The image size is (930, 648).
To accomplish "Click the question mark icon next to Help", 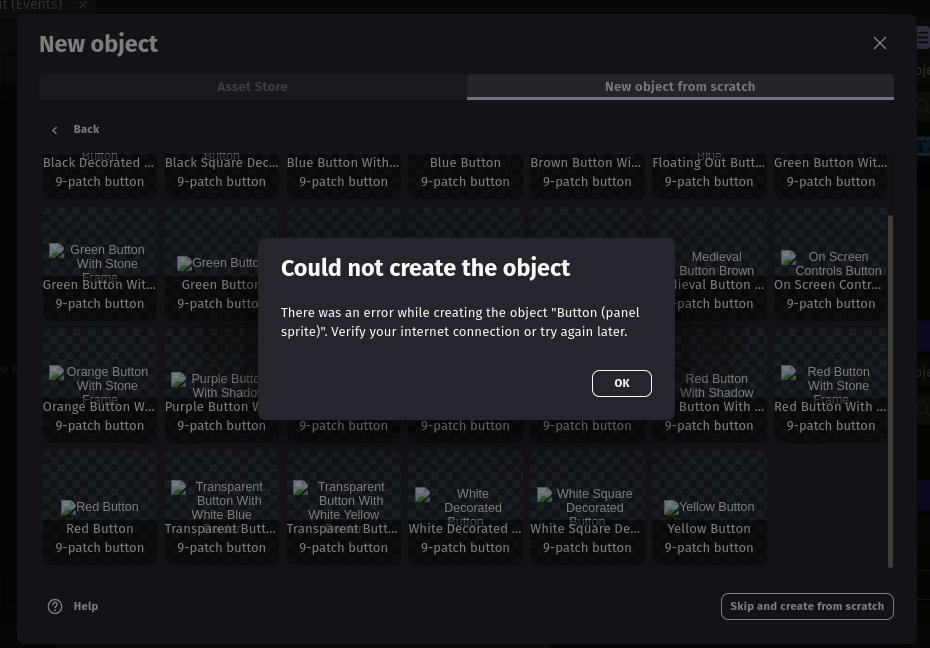I will tap(55, 606).
